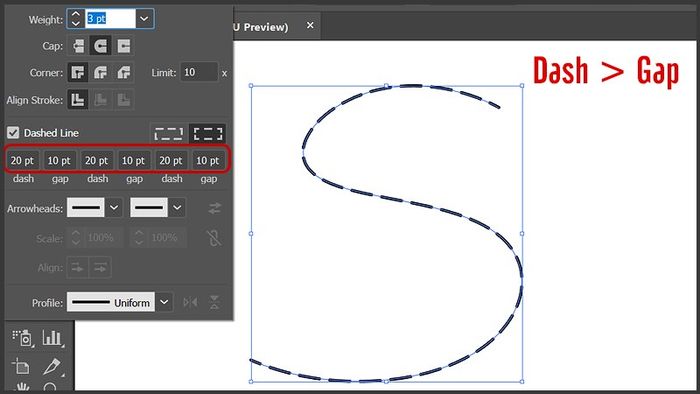The image size is (700, 394).
Task: Click the Uniform profile preview box
Action: 111,302
